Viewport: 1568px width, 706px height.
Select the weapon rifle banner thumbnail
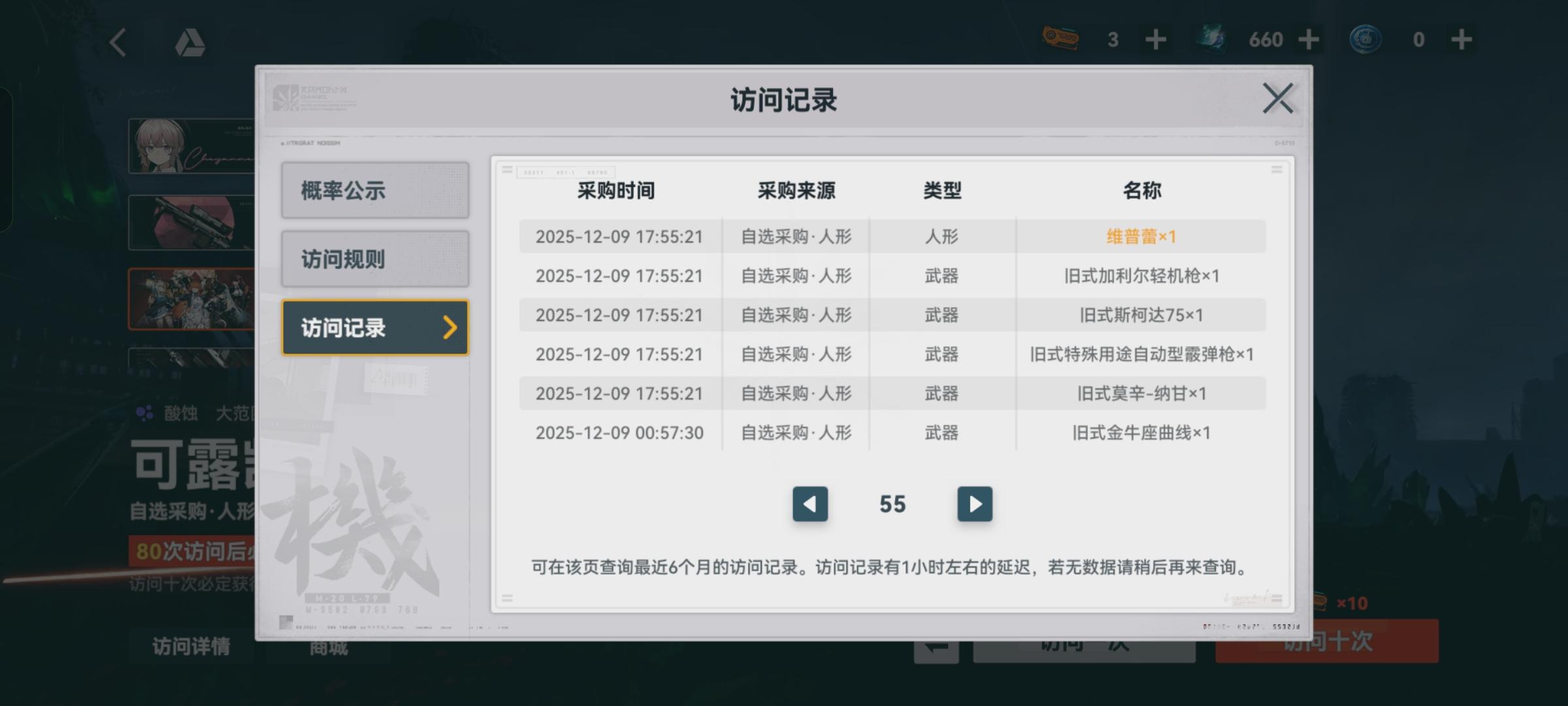coord(191,222)
